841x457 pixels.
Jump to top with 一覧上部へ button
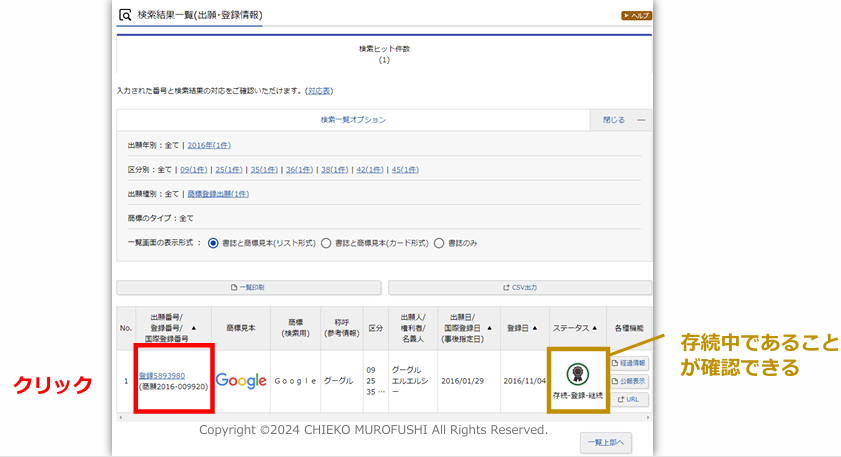[606, 442]
